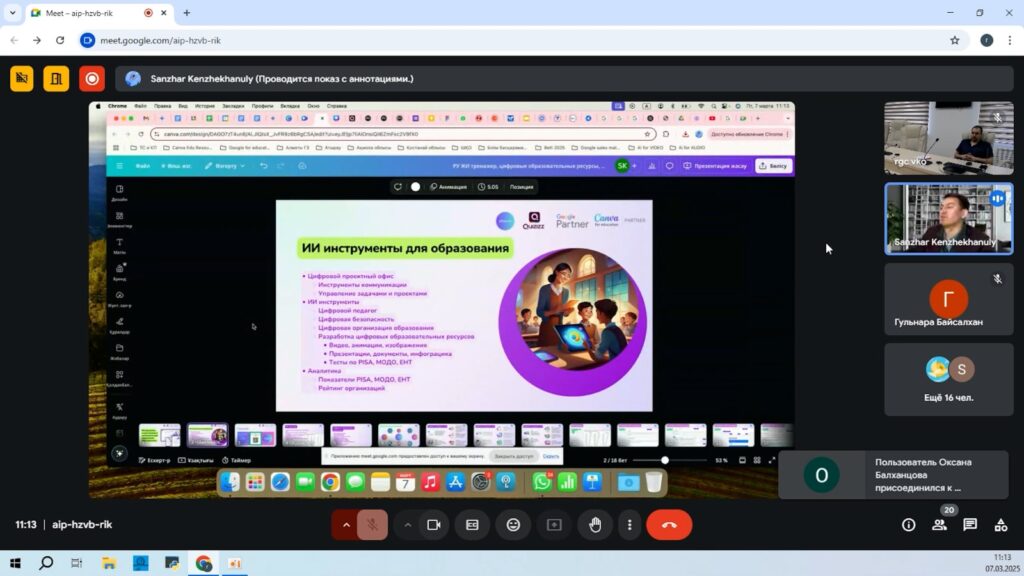This screenshot has width=1024, height=576.
Task: Select Гульнара Байсалхан participant tile
Action: [949, 300]
